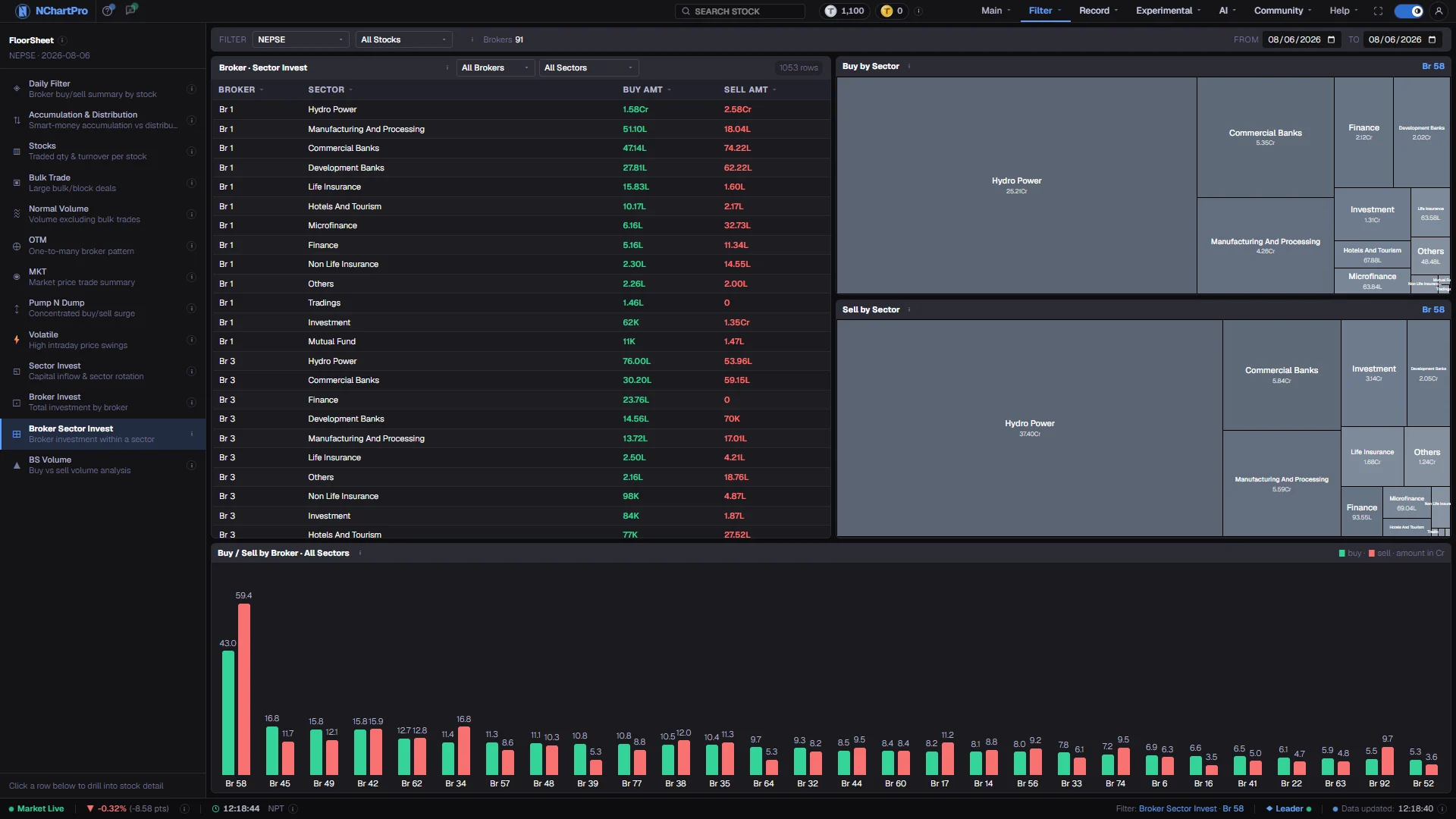This screenshot has height=819, width=1456.
Task: Click the Stocks list icon in the sidebar
Action: click(x=17, y=152)
